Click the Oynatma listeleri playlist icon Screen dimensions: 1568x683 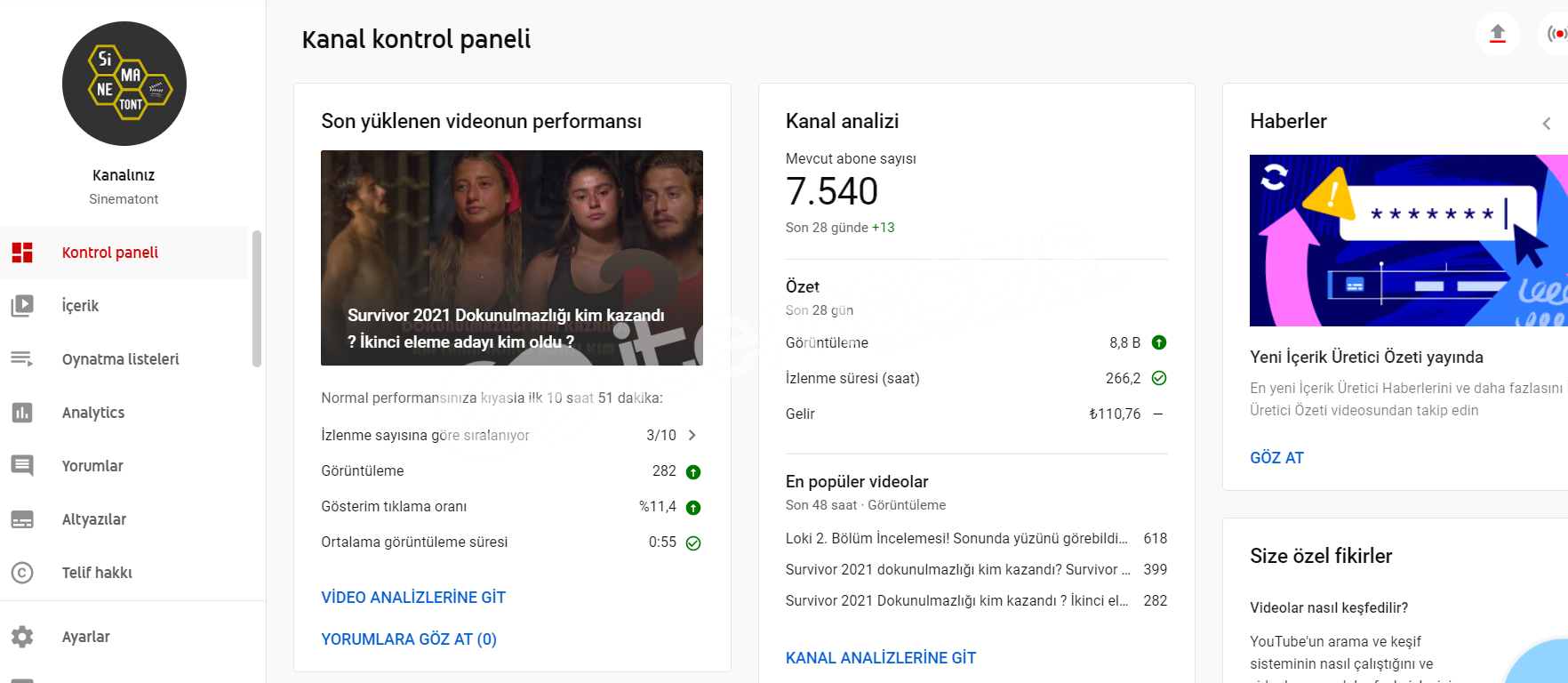(x=22, y=359)
